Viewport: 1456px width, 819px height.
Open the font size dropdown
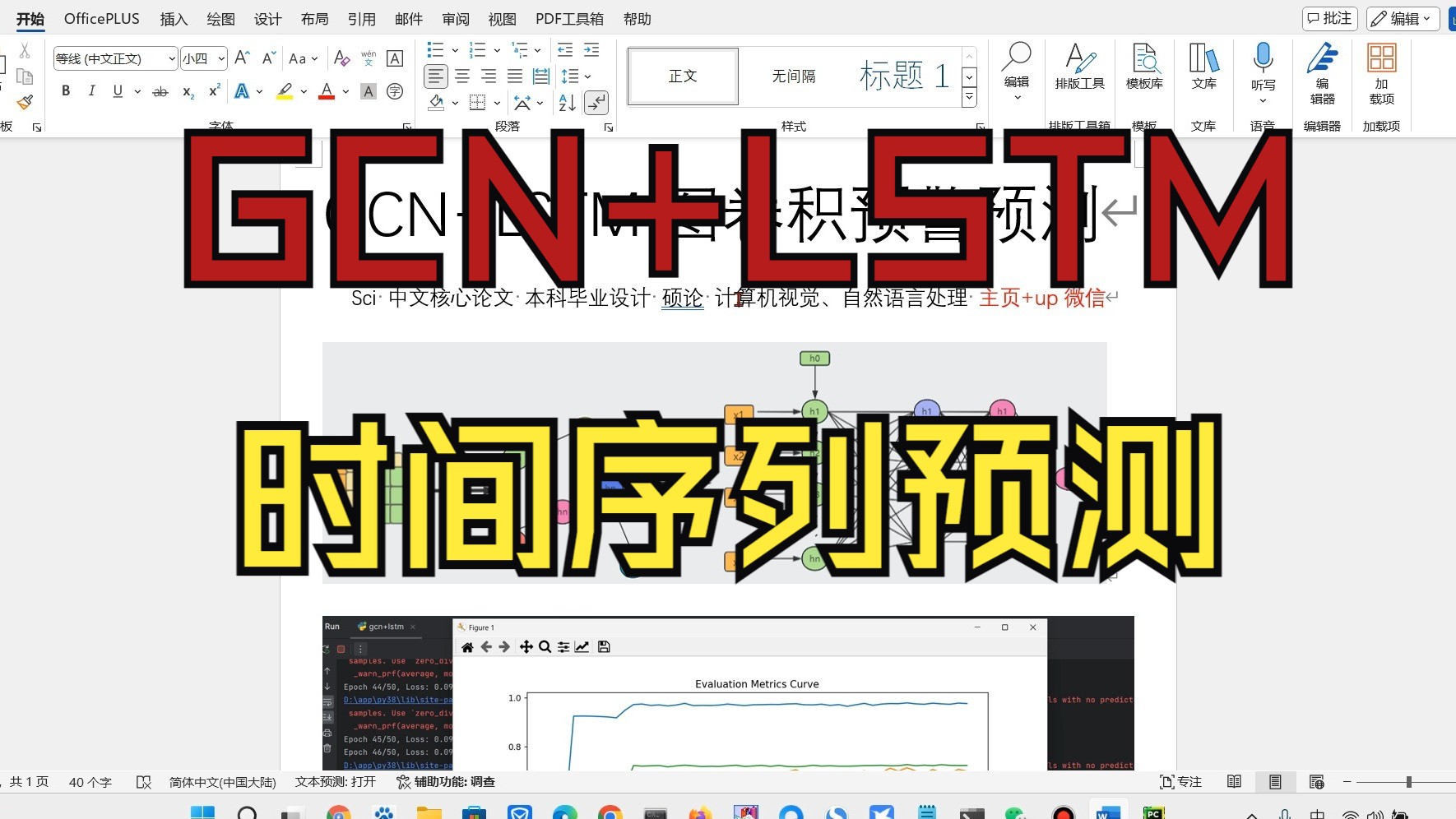[x=221, y=58]
